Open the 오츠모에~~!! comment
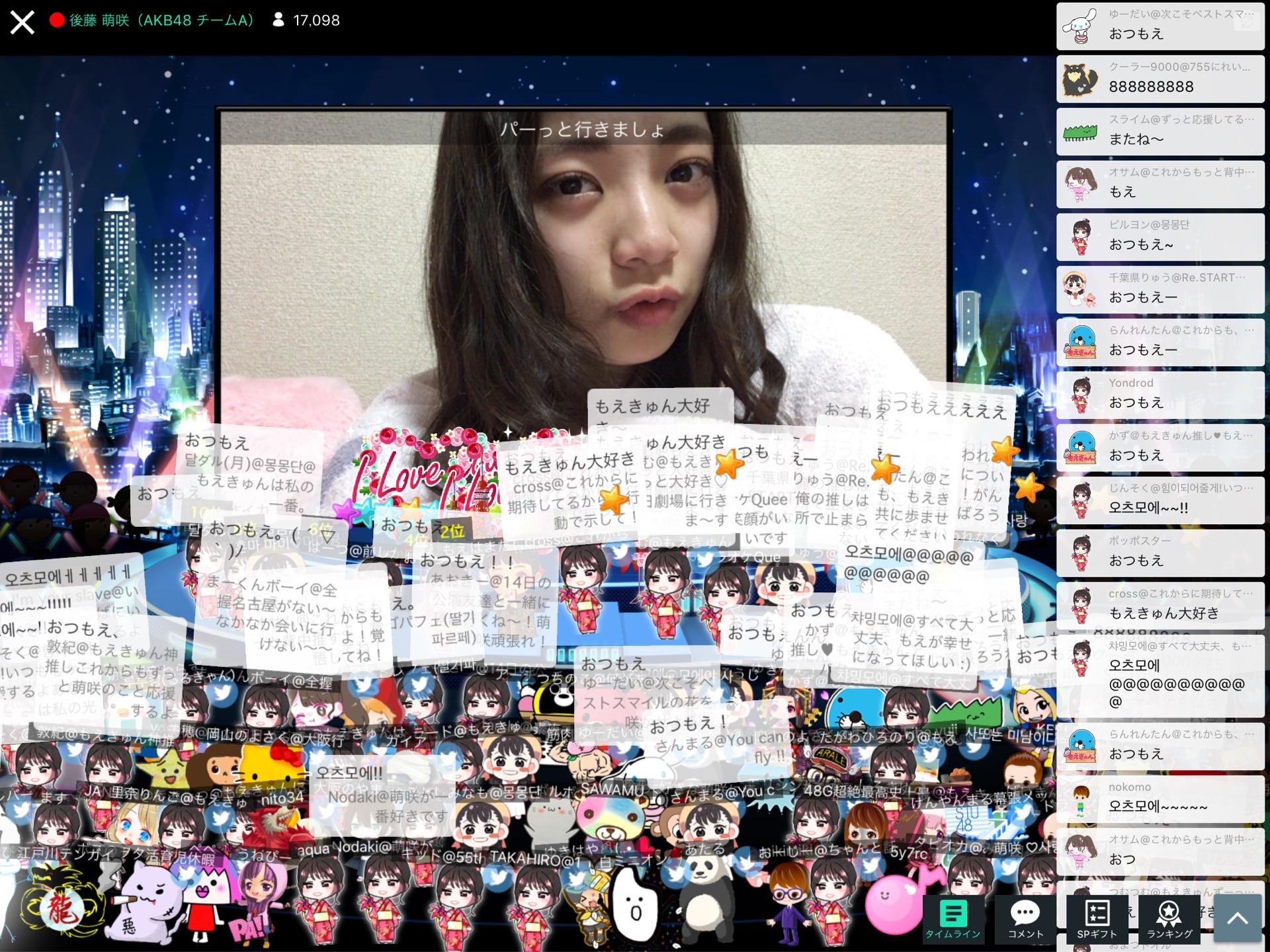The height and width of the screenshot is (952, 1270). click(x=1160, y=500)
